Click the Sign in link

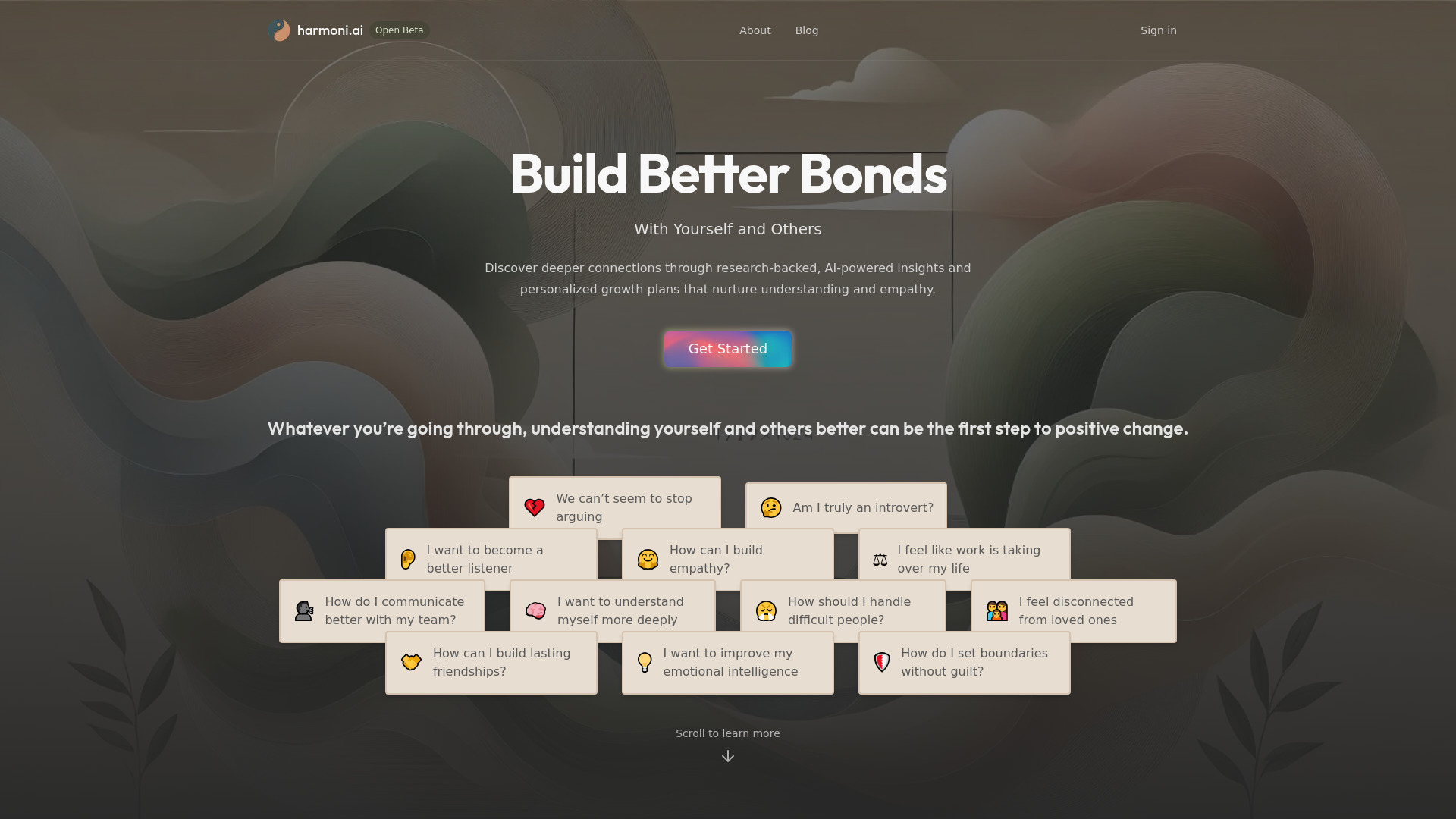tap(1158, 30)
